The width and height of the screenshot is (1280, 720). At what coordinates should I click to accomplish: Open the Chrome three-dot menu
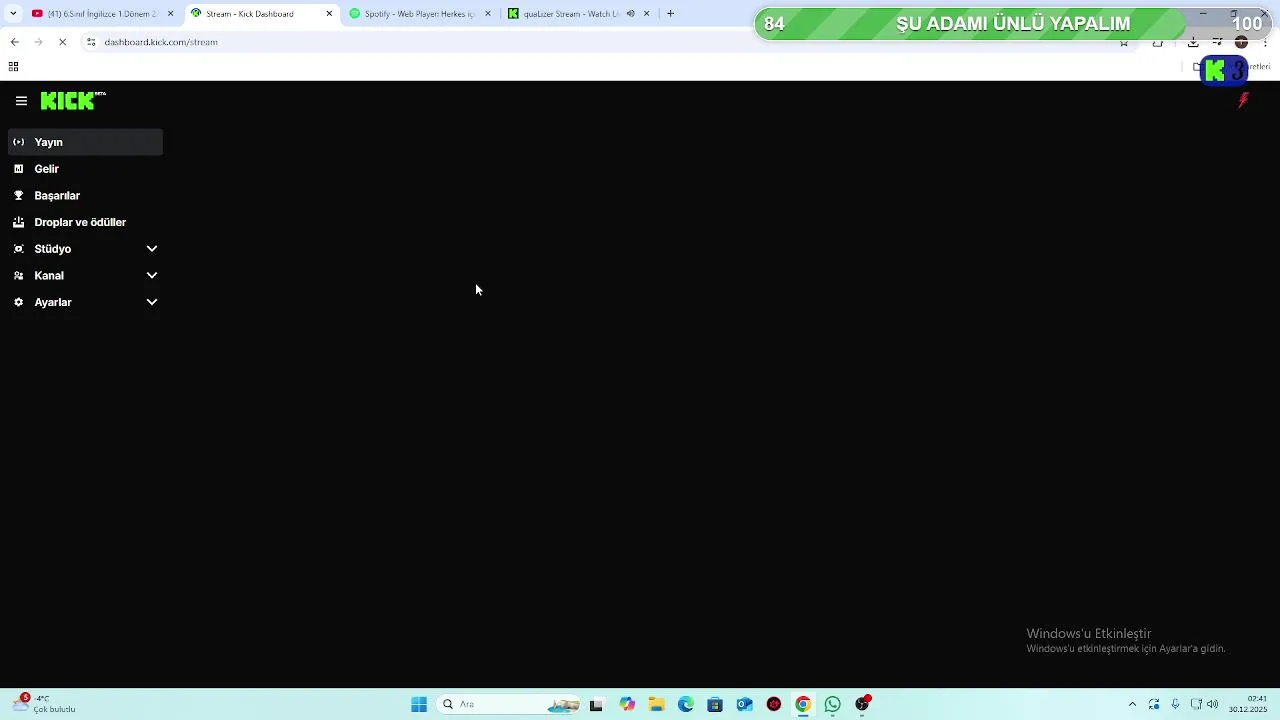pos(1266,42)
